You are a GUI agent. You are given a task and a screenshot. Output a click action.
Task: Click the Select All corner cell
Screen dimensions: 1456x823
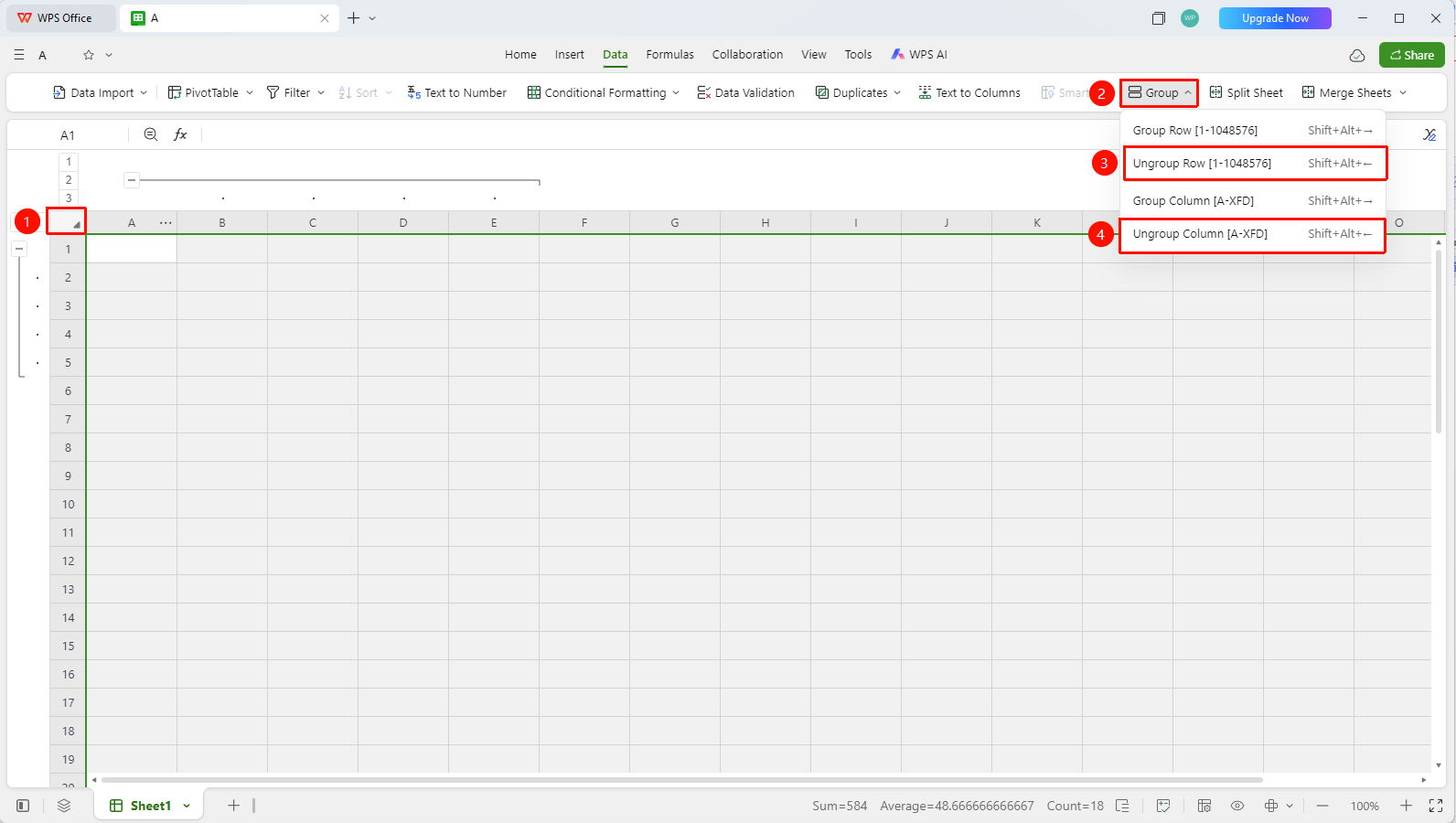tap(68, 222)
